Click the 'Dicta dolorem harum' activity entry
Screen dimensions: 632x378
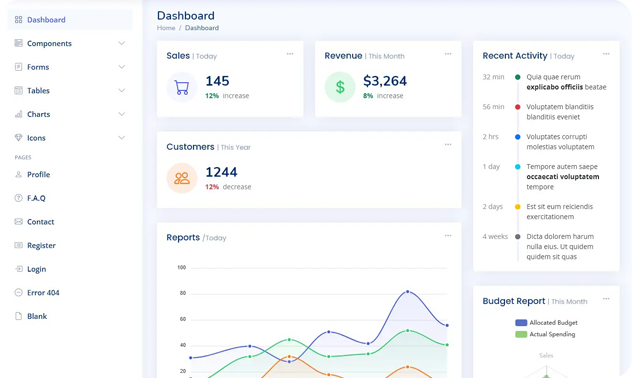(x=560, y=247)
